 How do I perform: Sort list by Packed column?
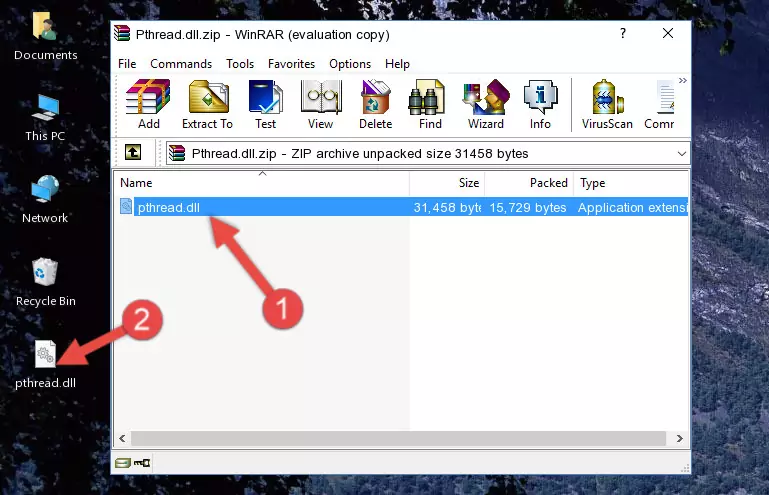pyautogui.click(x=529, y=183)
